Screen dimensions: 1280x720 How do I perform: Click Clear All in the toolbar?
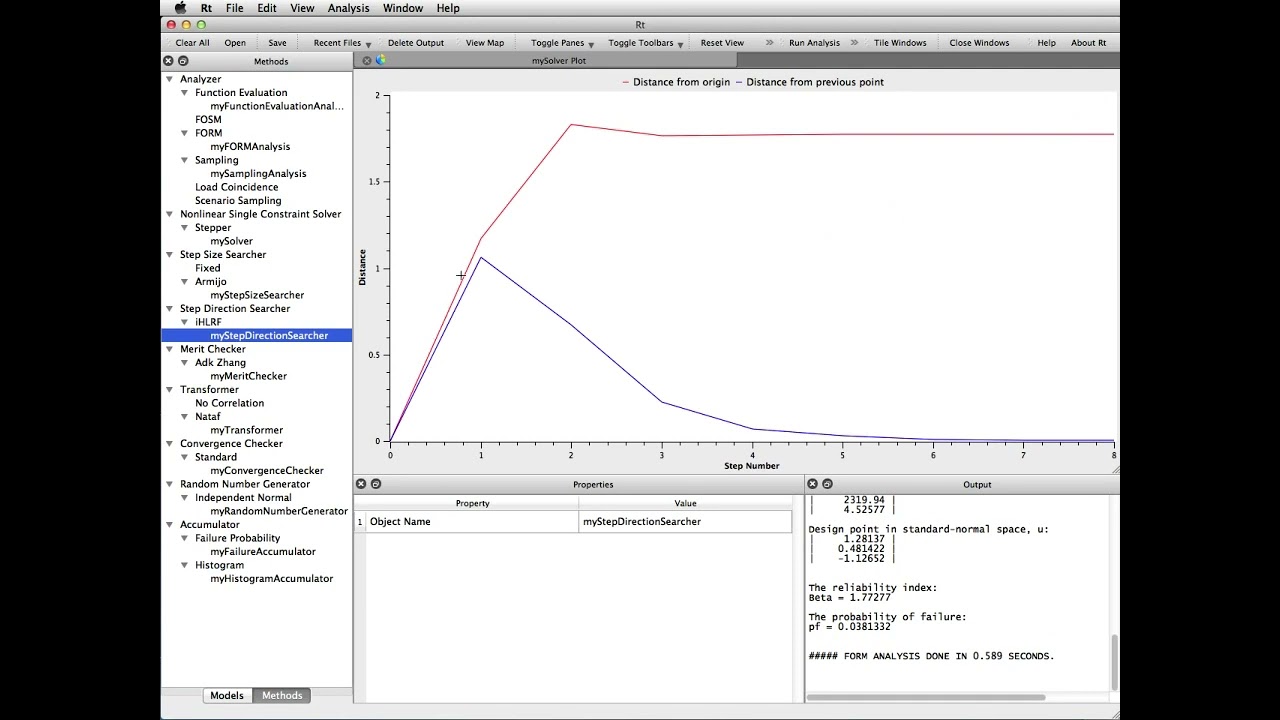[x=192, y=43]
